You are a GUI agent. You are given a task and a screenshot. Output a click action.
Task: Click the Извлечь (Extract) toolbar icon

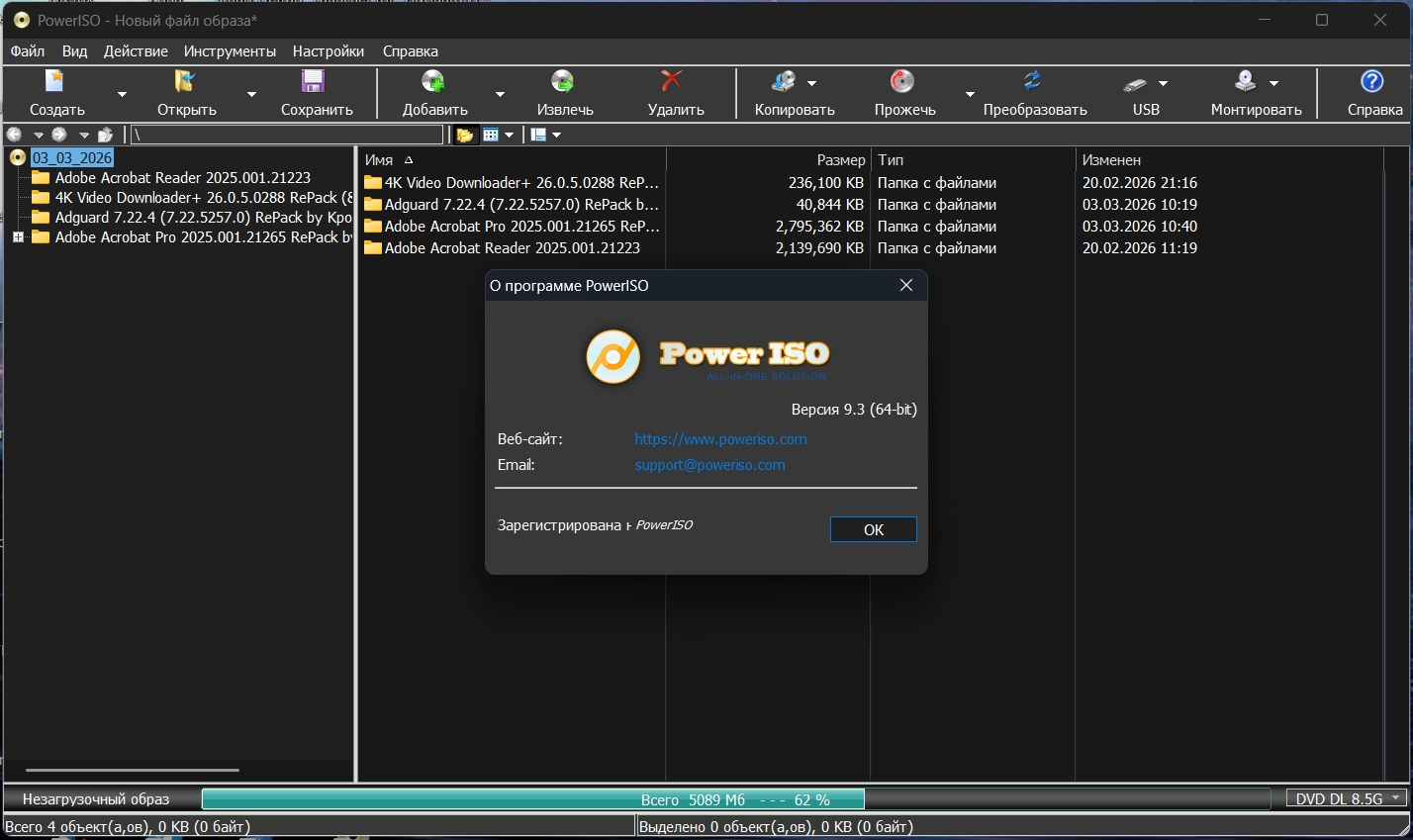click(x=563, y=81)
